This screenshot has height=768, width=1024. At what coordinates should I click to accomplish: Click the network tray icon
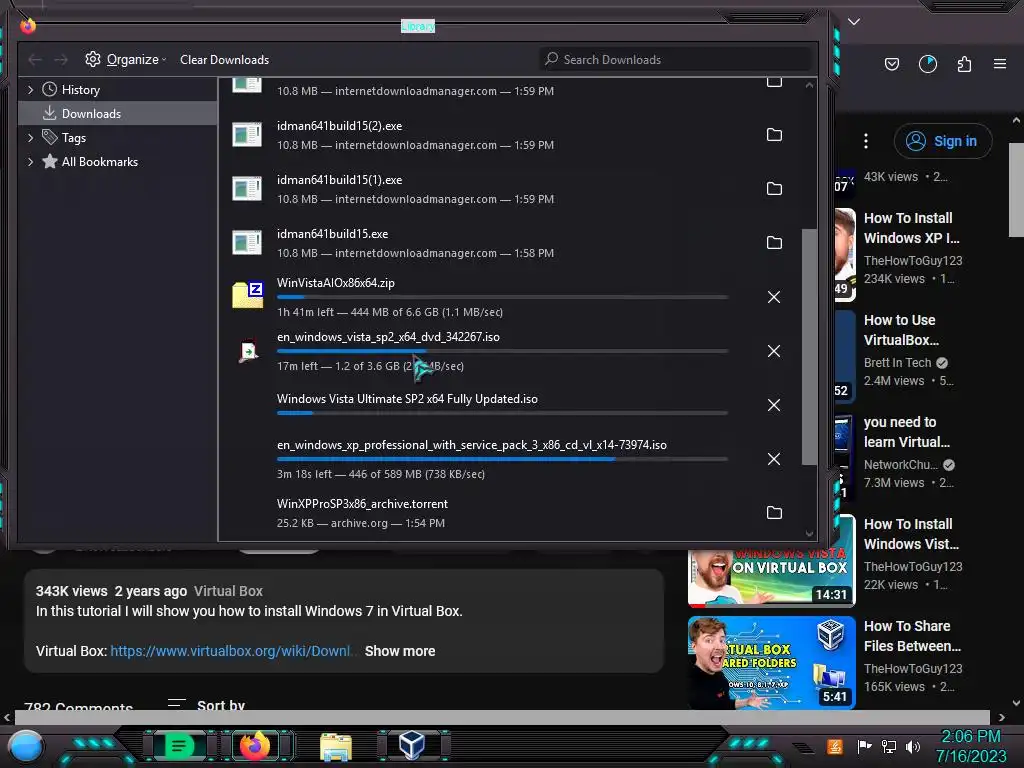pos(889,746)
